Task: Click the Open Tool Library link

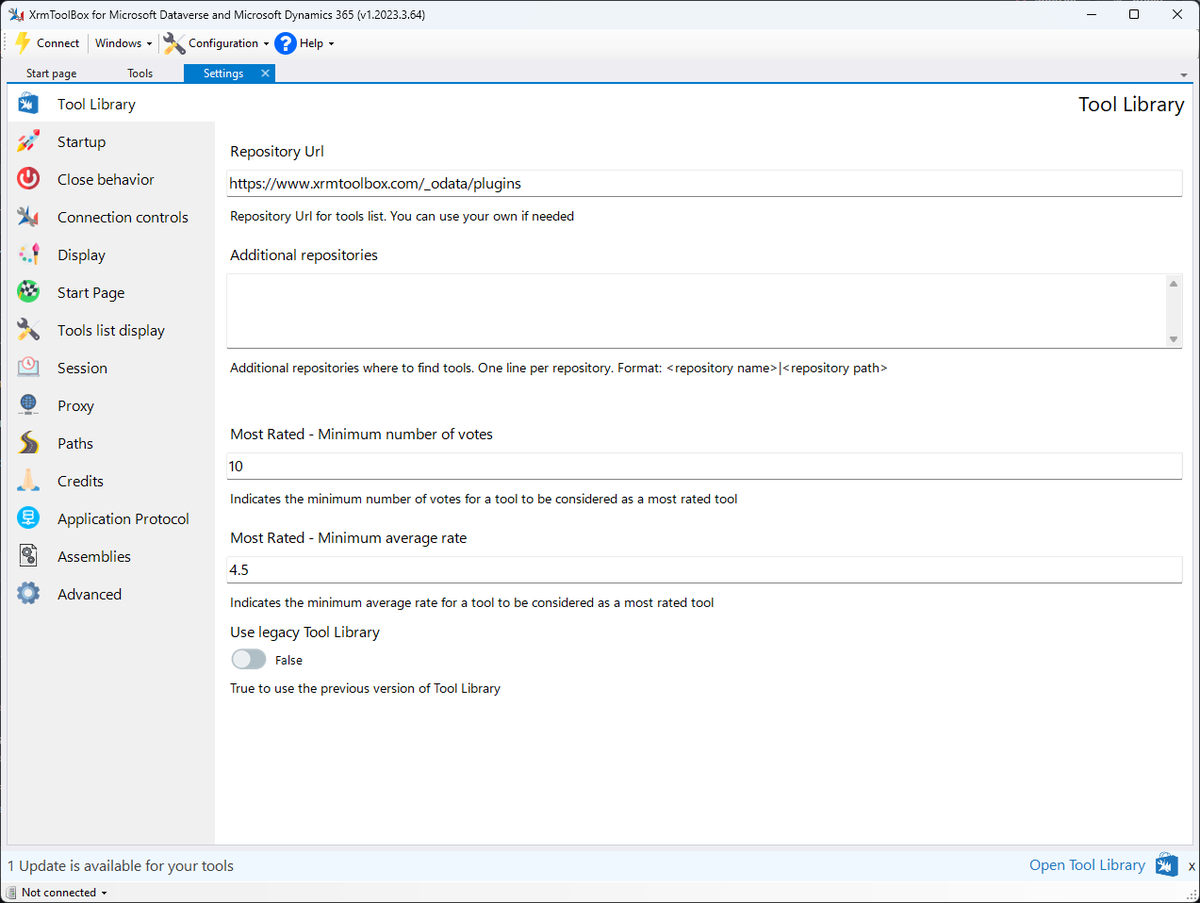Action: [x=1087, y=865]
